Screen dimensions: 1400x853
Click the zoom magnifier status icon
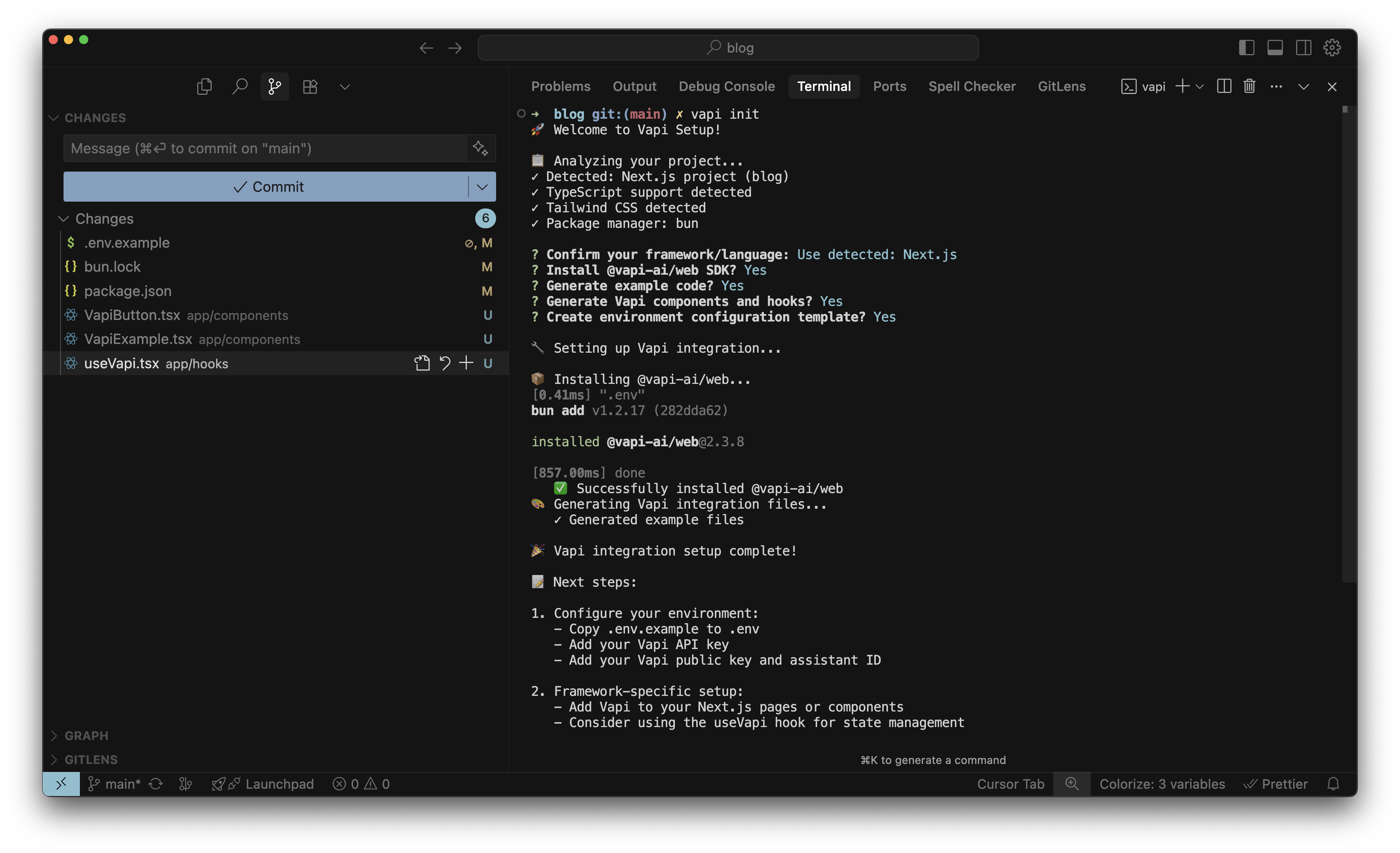point(1072,784)
